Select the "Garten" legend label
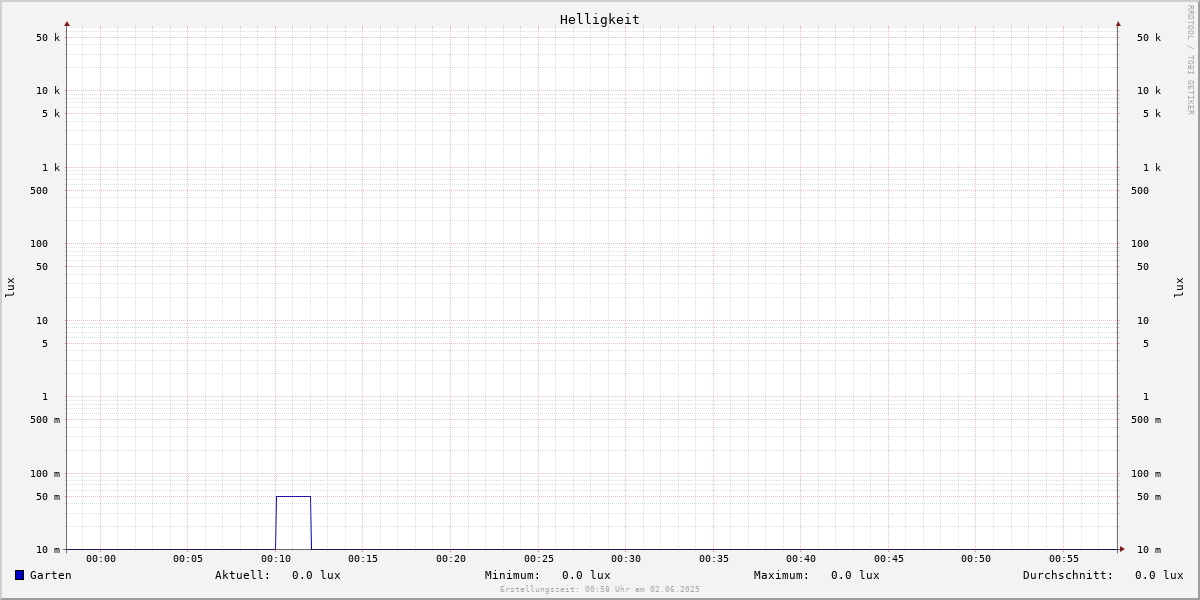 pos(50,575)
